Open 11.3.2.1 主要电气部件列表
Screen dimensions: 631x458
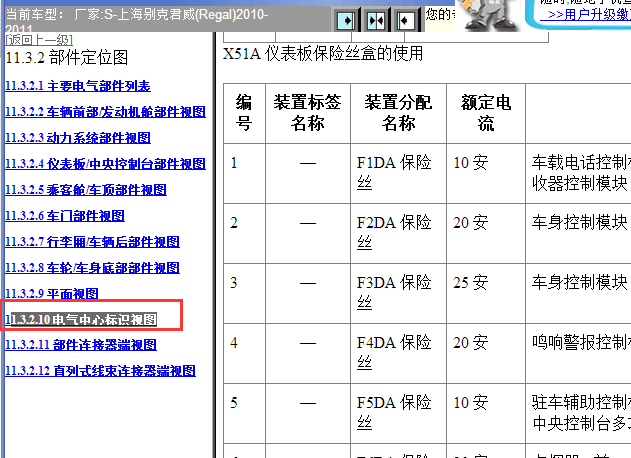click(78, 86)
